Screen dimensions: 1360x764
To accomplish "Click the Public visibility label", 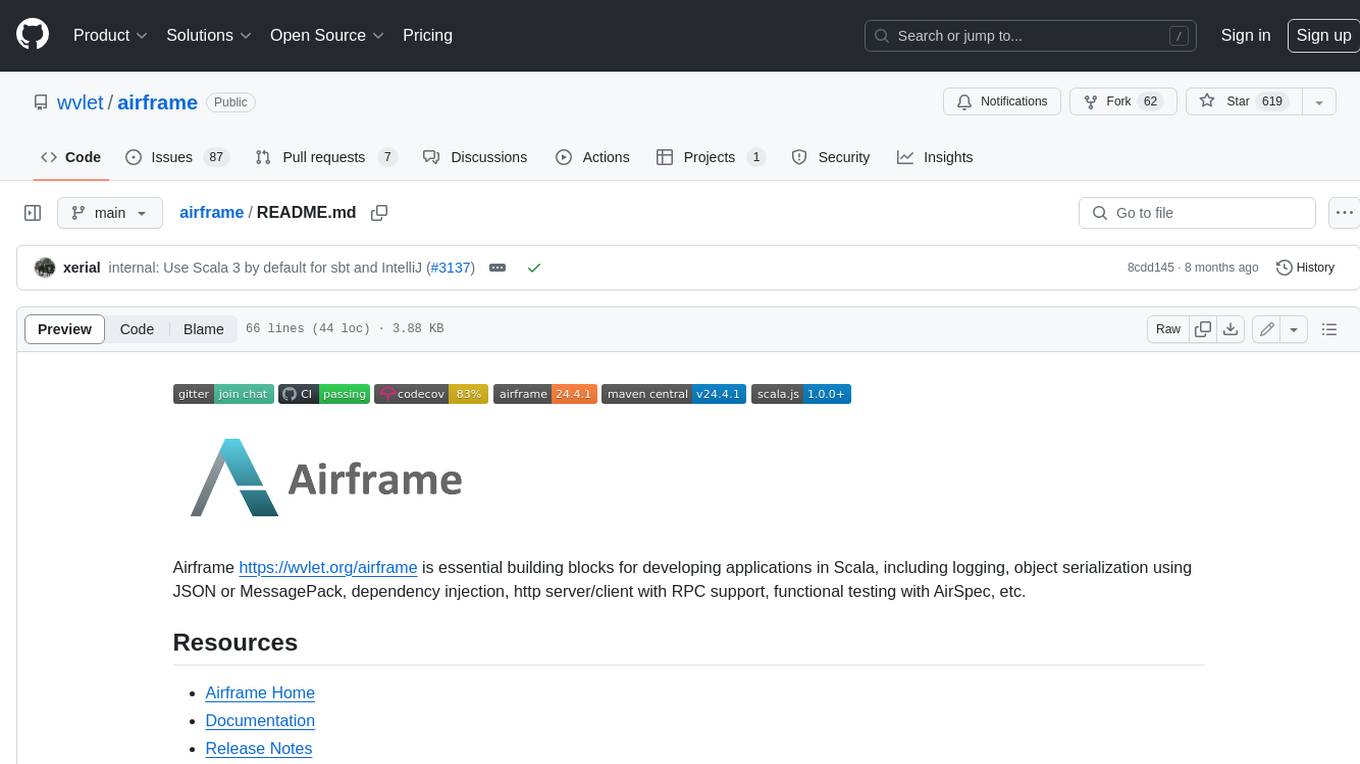I will click(x=231, y=102).
